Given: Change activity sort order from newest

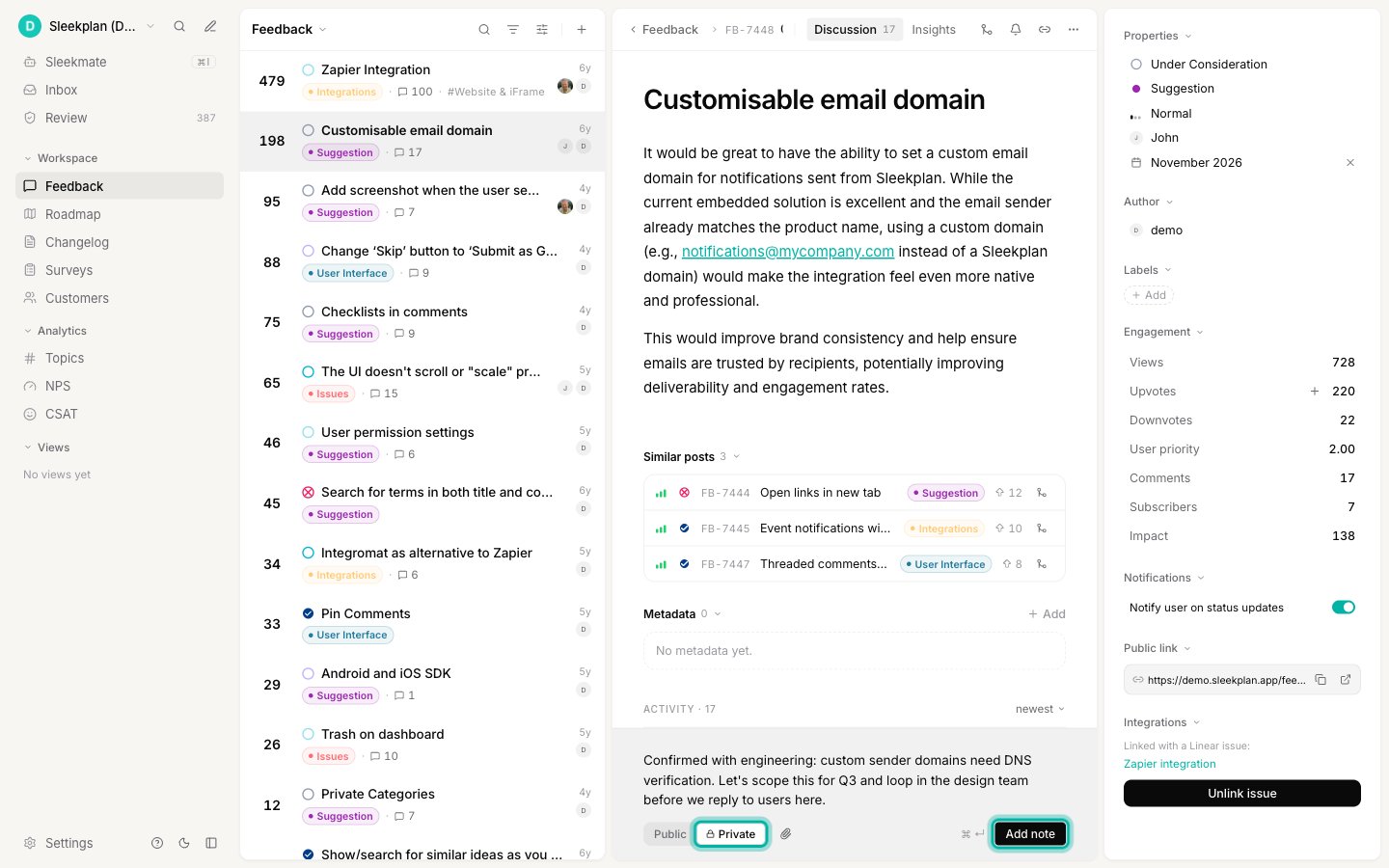Looking at the screenshot, I should point(1040,709).
